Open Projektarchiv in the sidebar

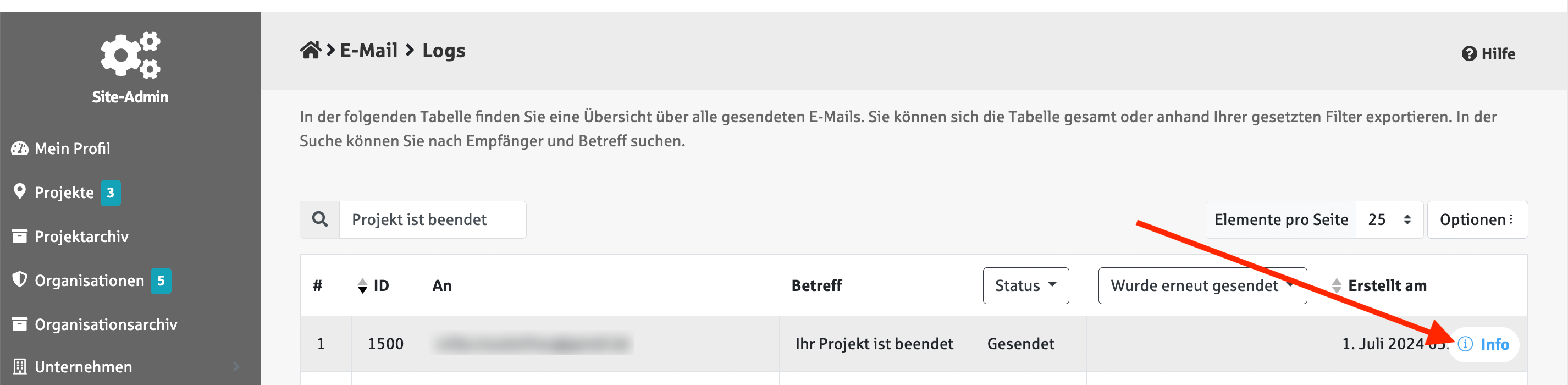(81, 237)
